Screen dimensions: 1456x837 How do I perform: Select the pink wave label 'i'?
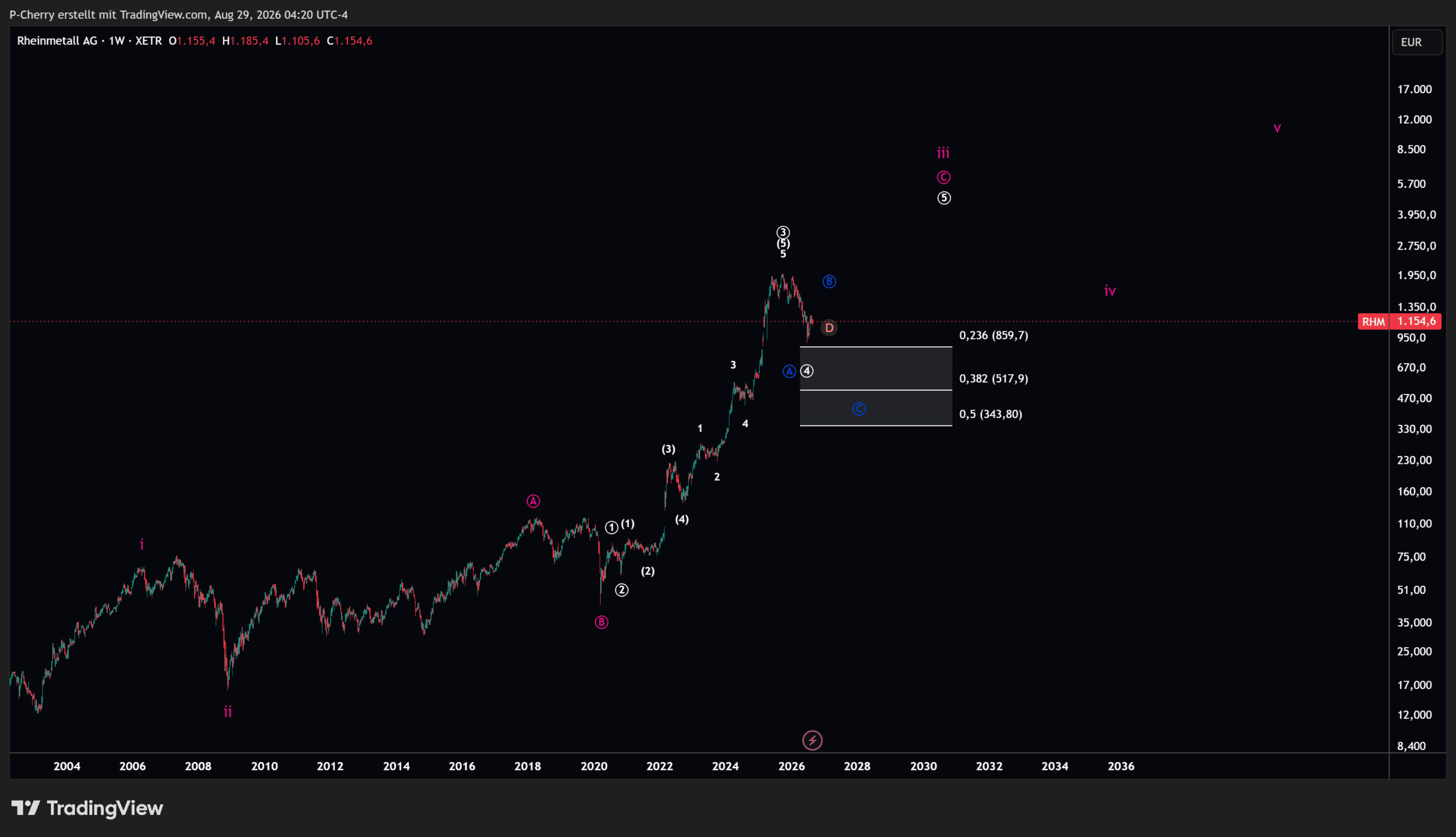point(142,544)
